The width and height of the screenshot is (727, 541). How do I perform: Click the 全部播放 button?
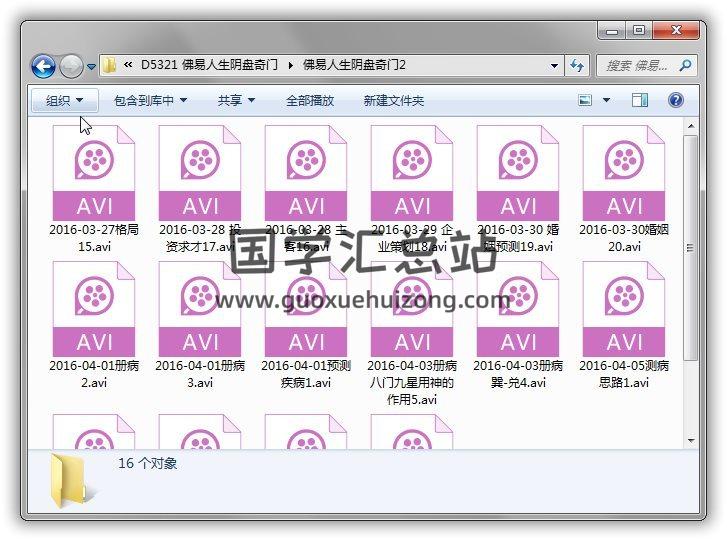310,100
